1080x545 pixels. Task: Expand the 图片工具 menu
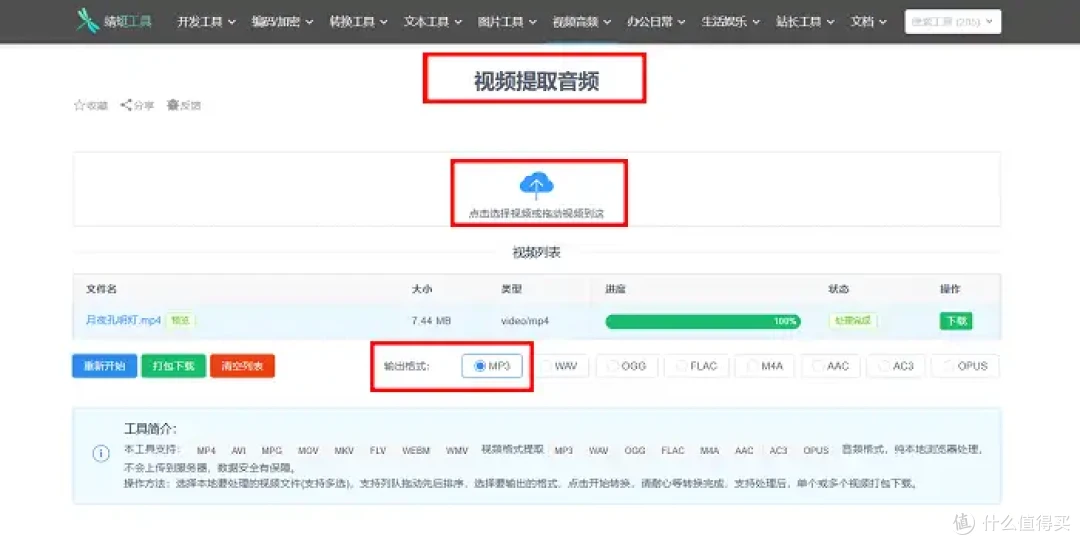point(507,21)
